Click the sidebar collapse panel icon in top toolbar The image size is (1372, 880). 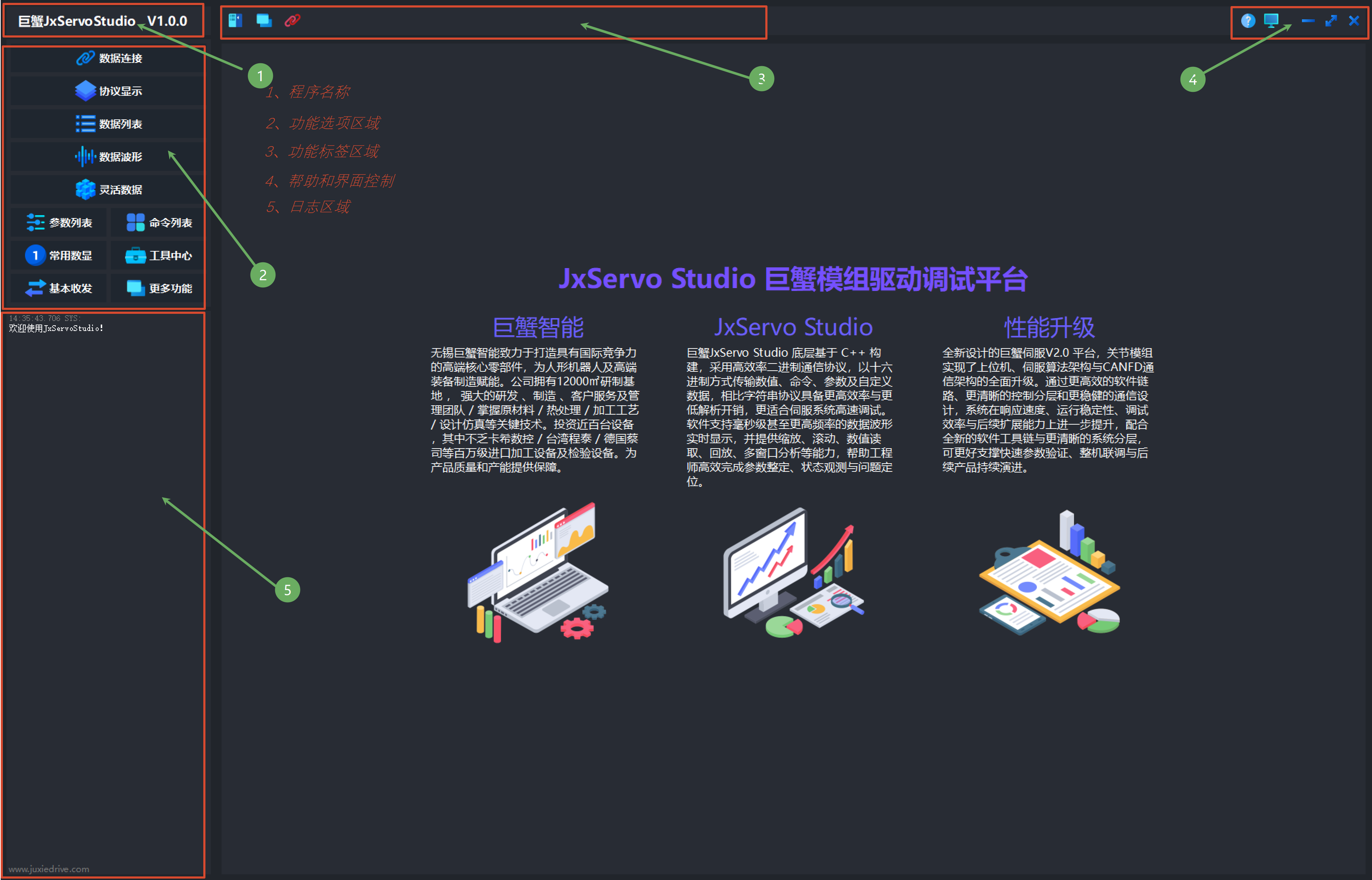235,21
